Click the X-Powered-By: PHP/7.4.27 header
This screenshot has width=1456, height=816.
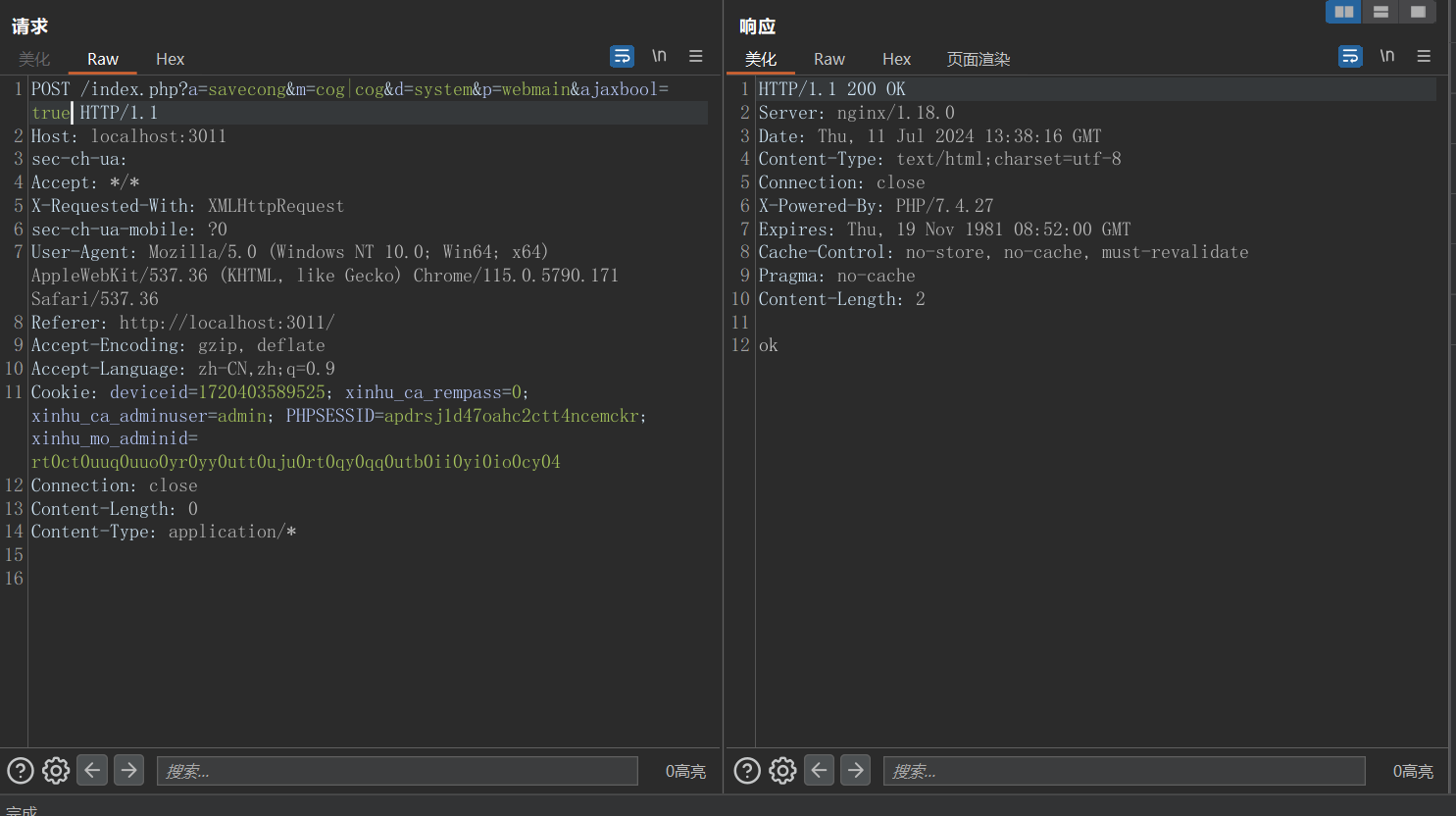[x=876, y=206]
